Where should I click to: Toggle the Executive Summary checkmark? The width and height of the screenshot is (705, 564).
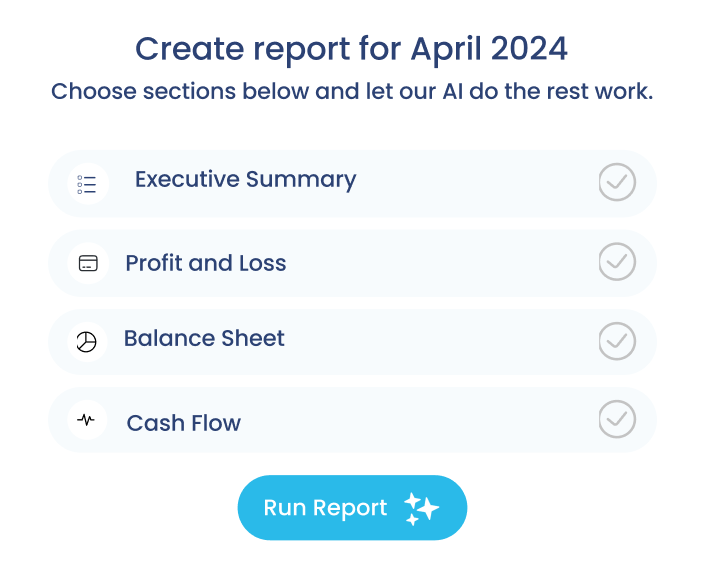617,182
